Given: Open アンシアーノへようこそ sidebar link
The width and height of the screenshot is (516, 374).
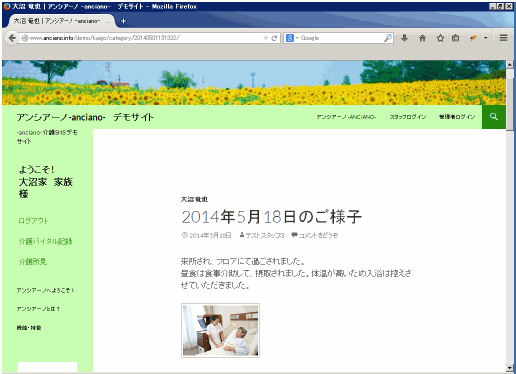Looking at the screenshot, I should coord(45,290).
